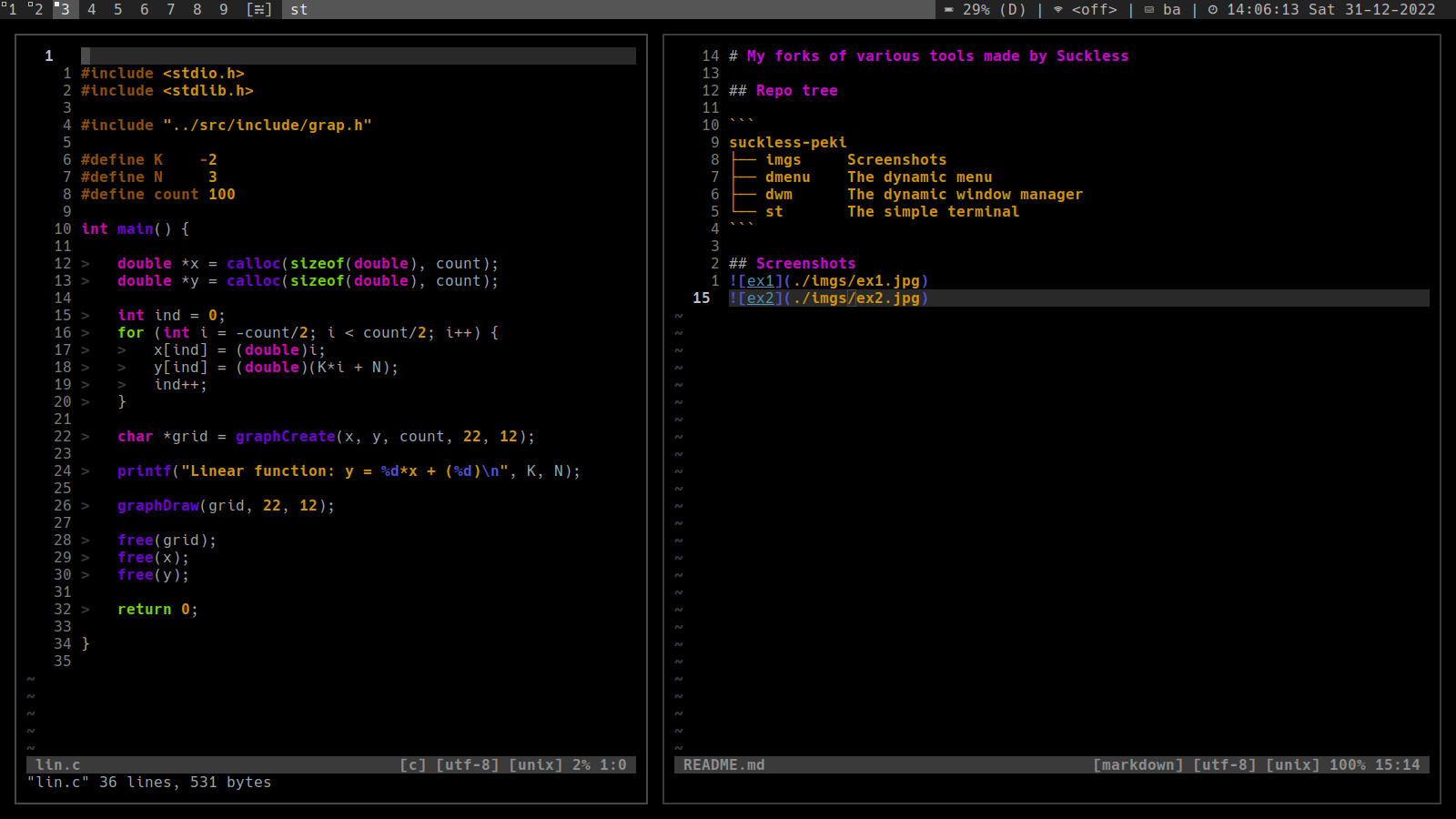Click the 'int ind = 0;' line
The width and height of the screenshot is (1456, 819).
[x=172, y=316]
